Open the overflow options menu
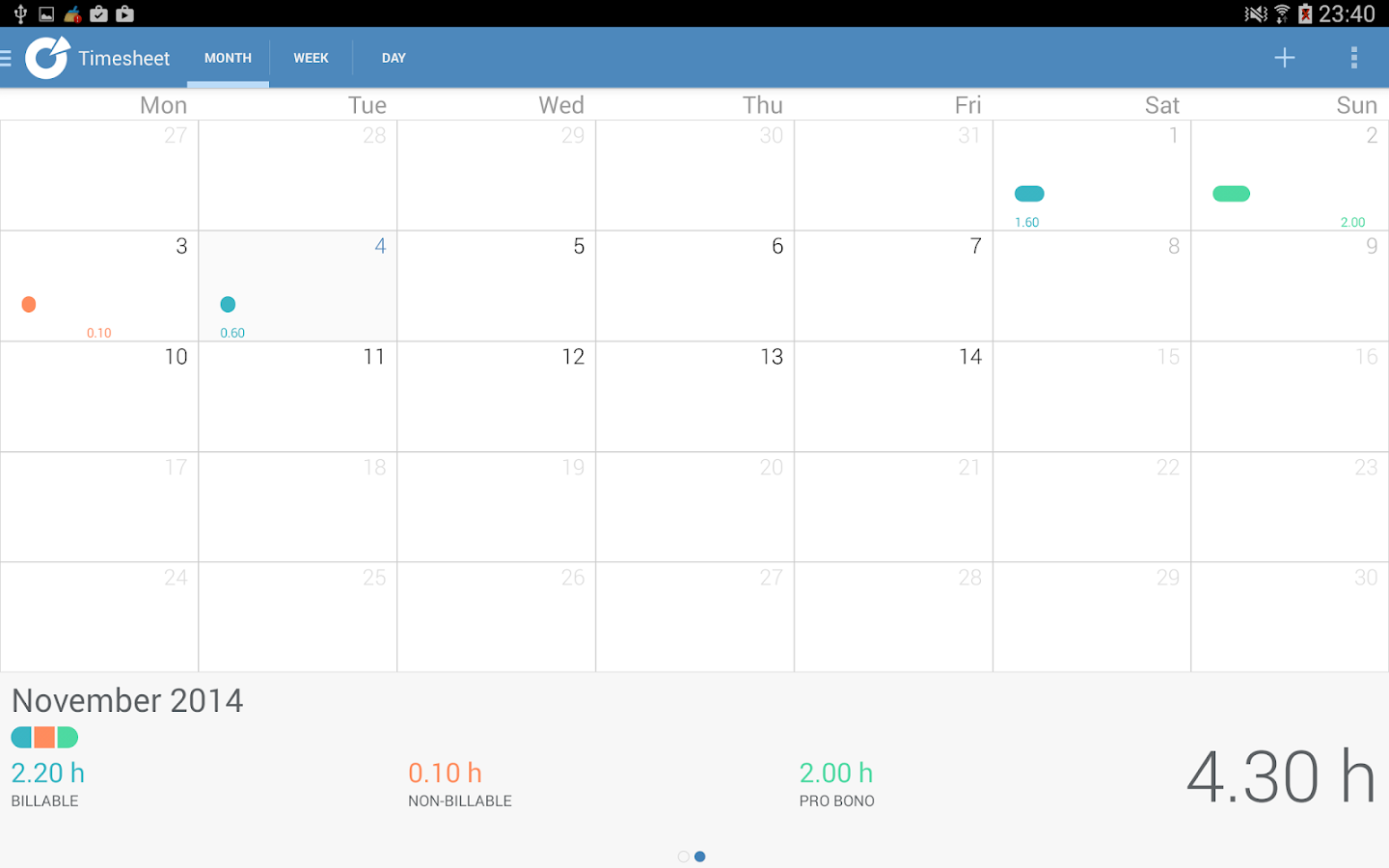 (1353, 58)
